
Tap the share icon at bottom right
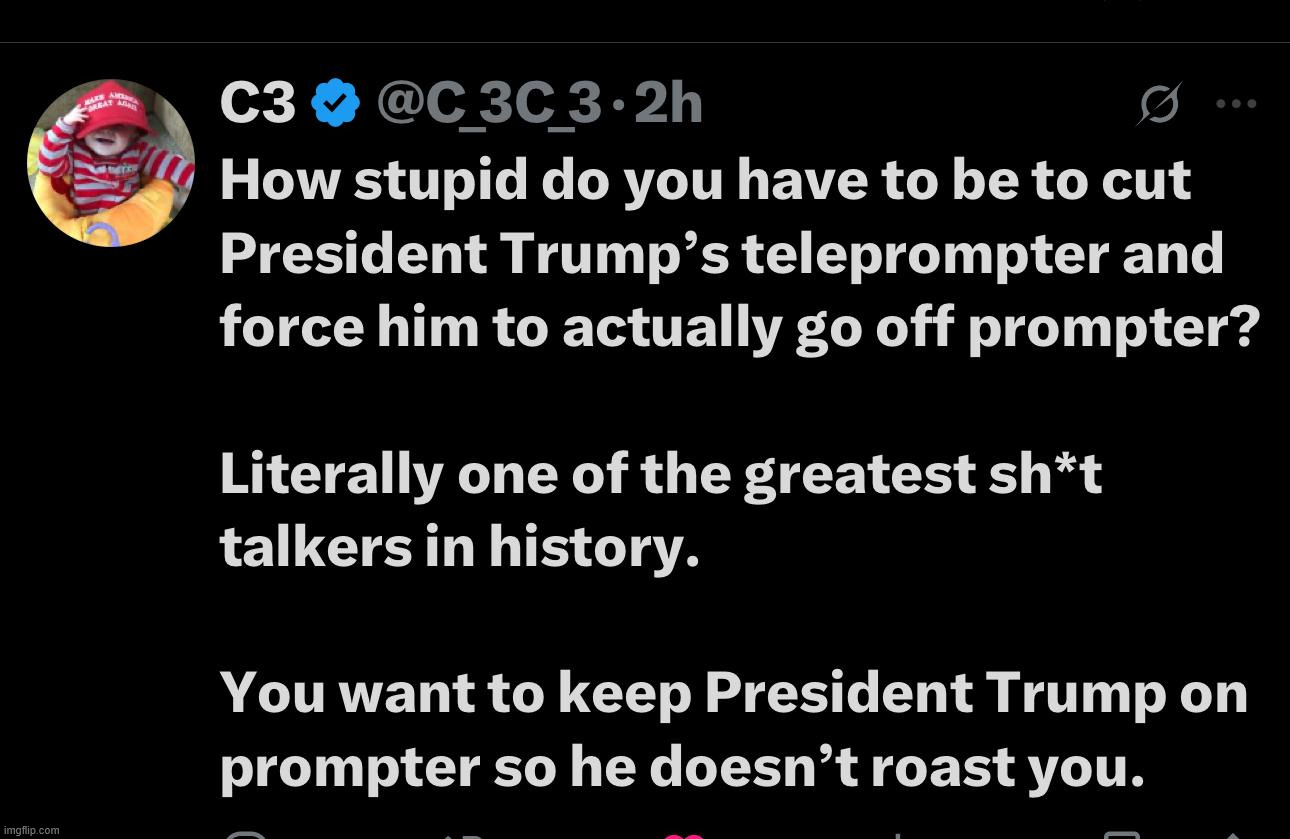coord(1232,834)
